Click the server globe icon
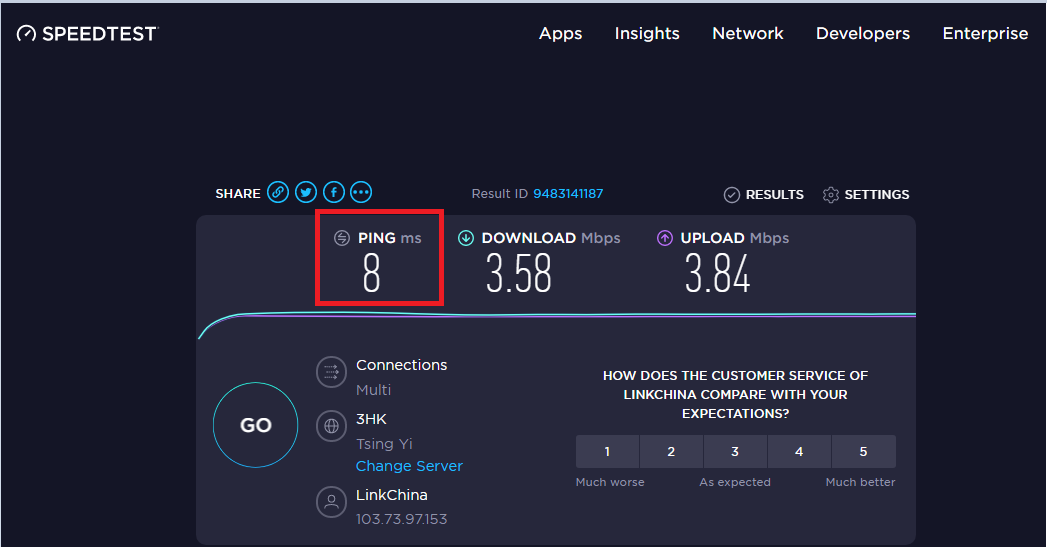The image size is (1047, 547). pyautogui.click(x=331, y=426)
